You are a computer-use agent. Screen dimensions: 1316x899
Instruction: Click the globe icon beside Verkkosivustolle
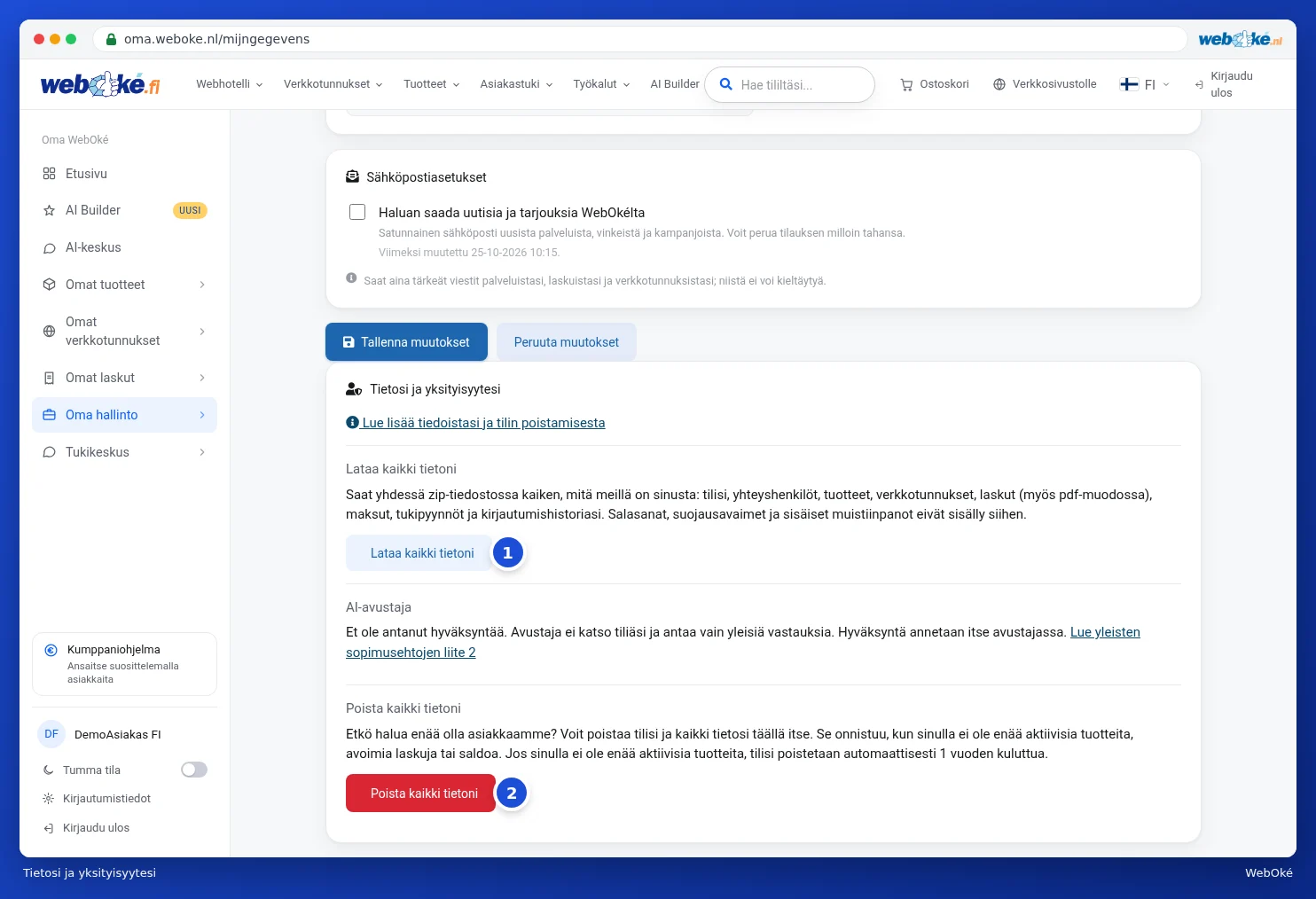(x=999, y=84)
